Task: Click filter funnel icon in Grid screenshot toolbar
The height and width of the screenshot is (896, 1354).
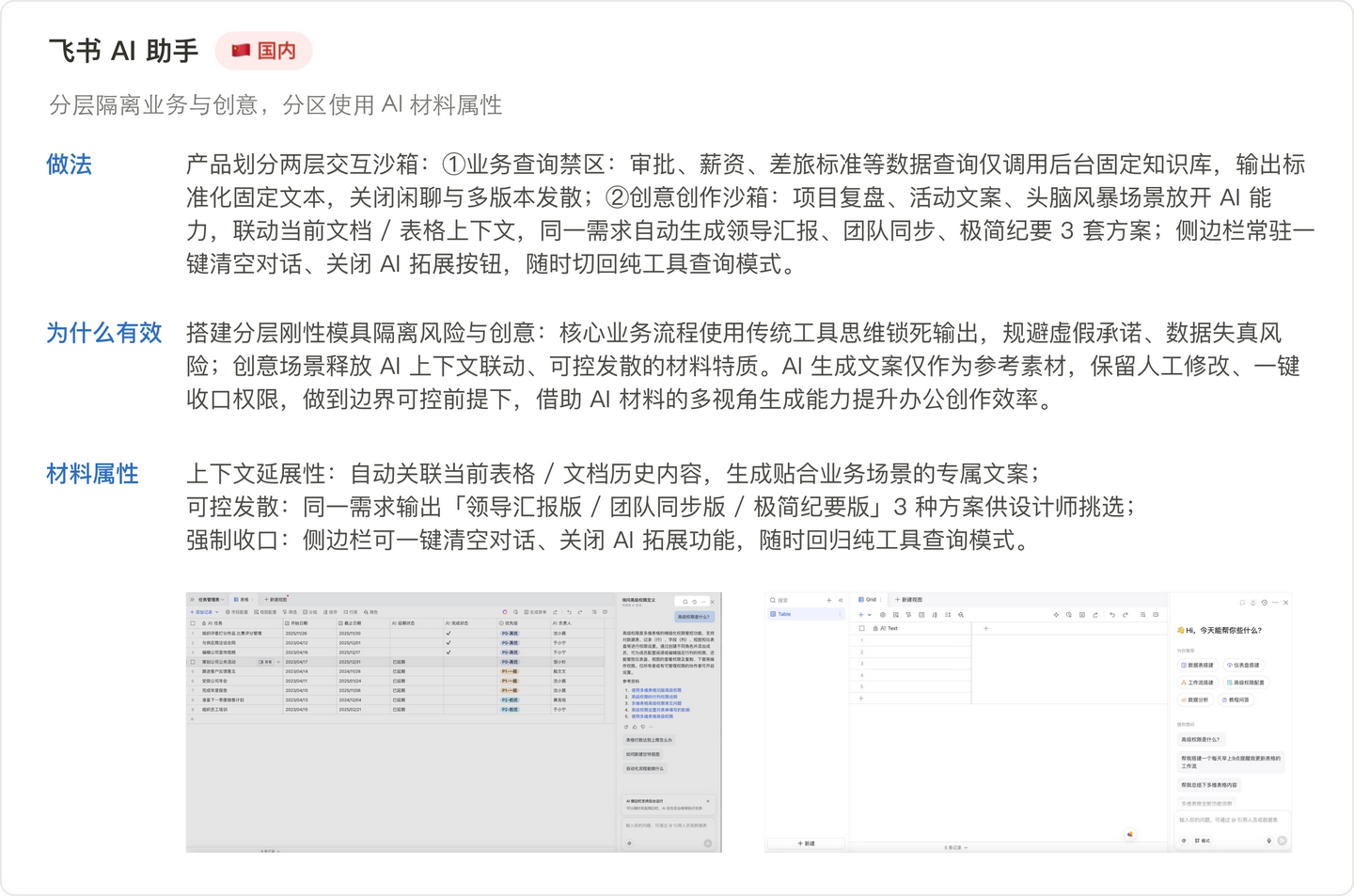Action: coord(908,615)
